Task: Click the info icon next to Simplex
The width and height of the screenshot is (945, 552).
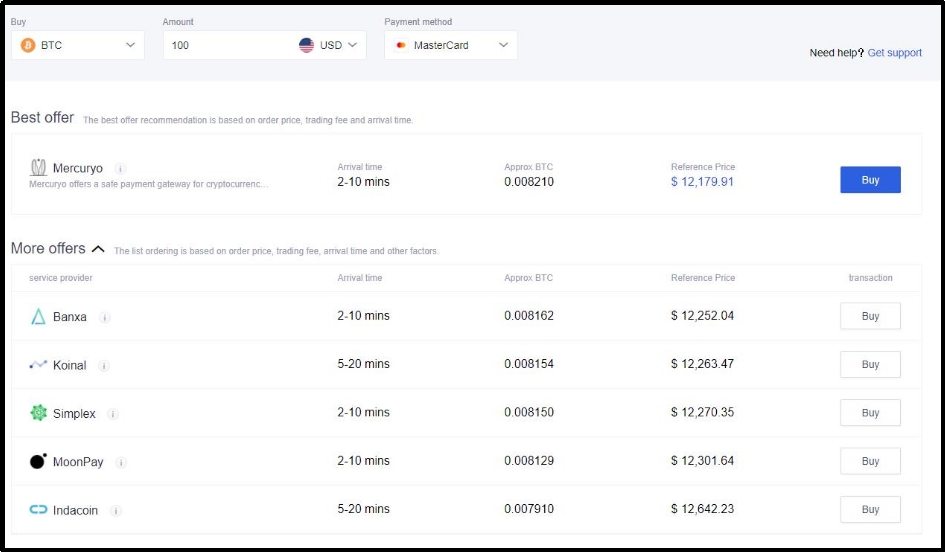Action: (113, 414)
